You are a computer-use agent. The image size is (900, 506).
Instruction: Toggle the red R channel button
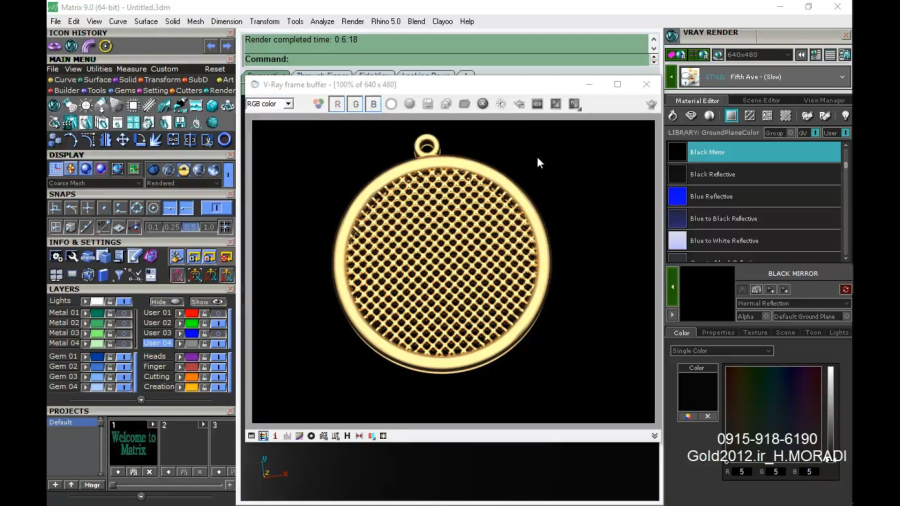click(338, 104)
